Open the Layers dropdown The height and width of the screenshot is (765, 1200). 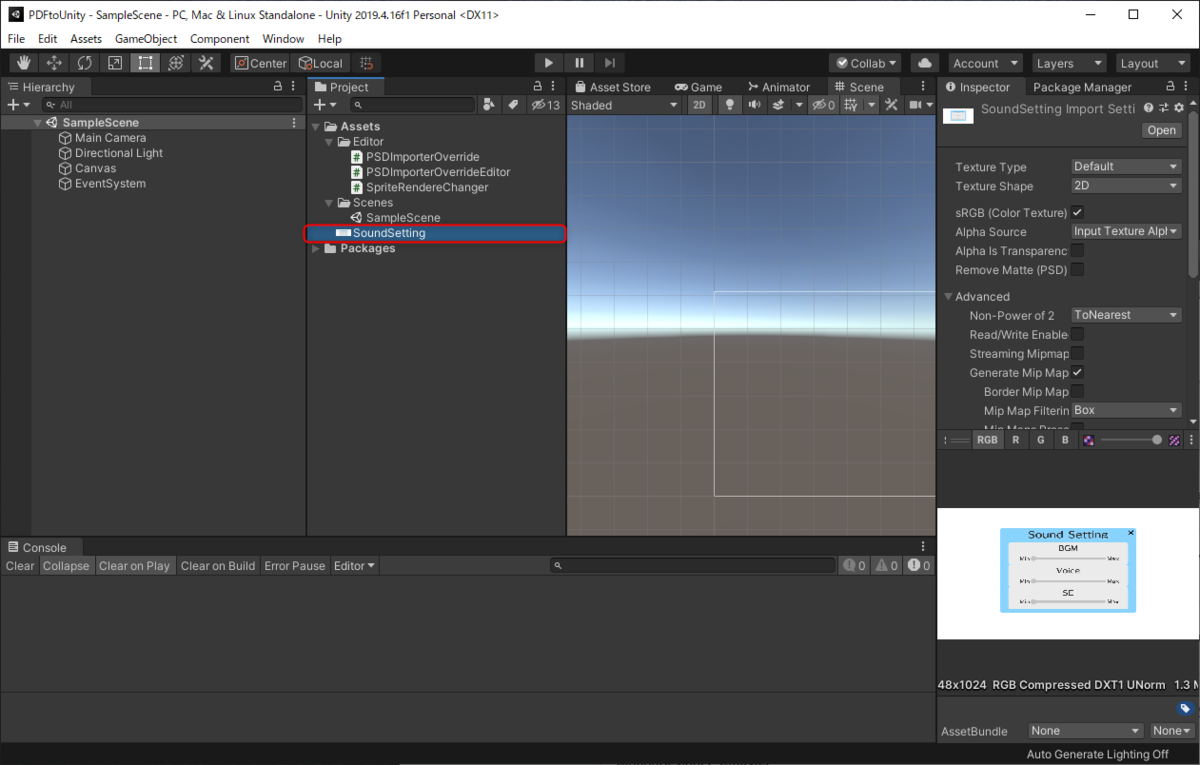(x=1068, y=63)
